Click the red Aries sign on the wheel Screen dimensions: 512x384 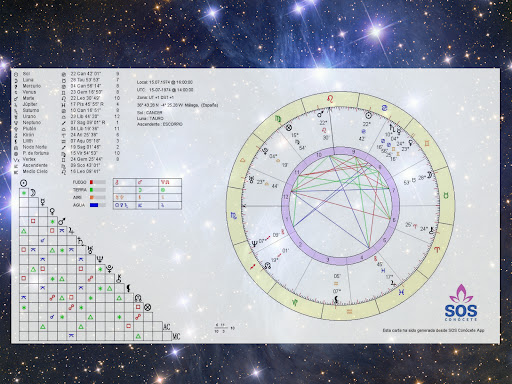(x=436, y=249)
